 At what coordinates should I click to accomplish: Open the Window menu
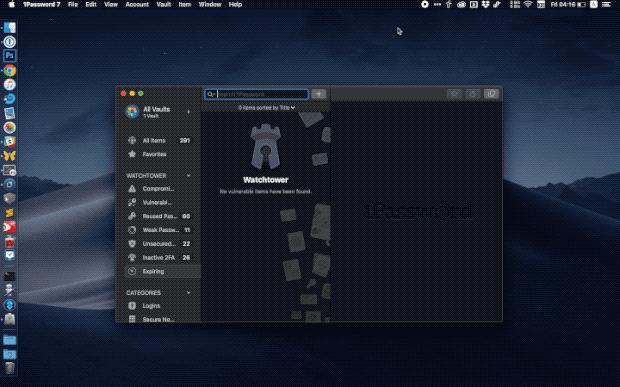click(x=210, y=4)
